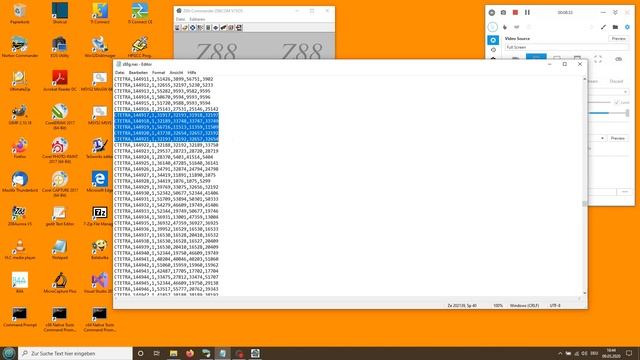640x360 pixels.
Task: Launch MicroCapture Plus desktop icon
Action: pyautogui.click(x=60, y=282)
